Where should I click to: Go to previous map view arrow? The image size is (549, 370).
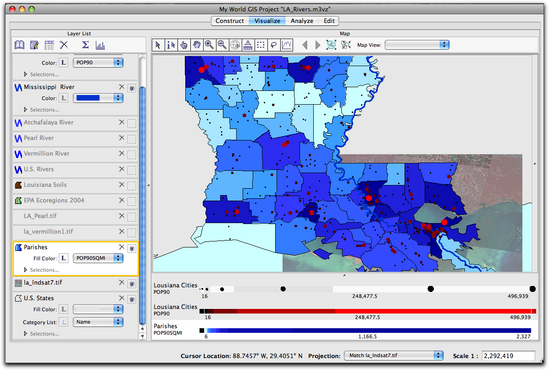pyautogui.click(x=305, y=45)
